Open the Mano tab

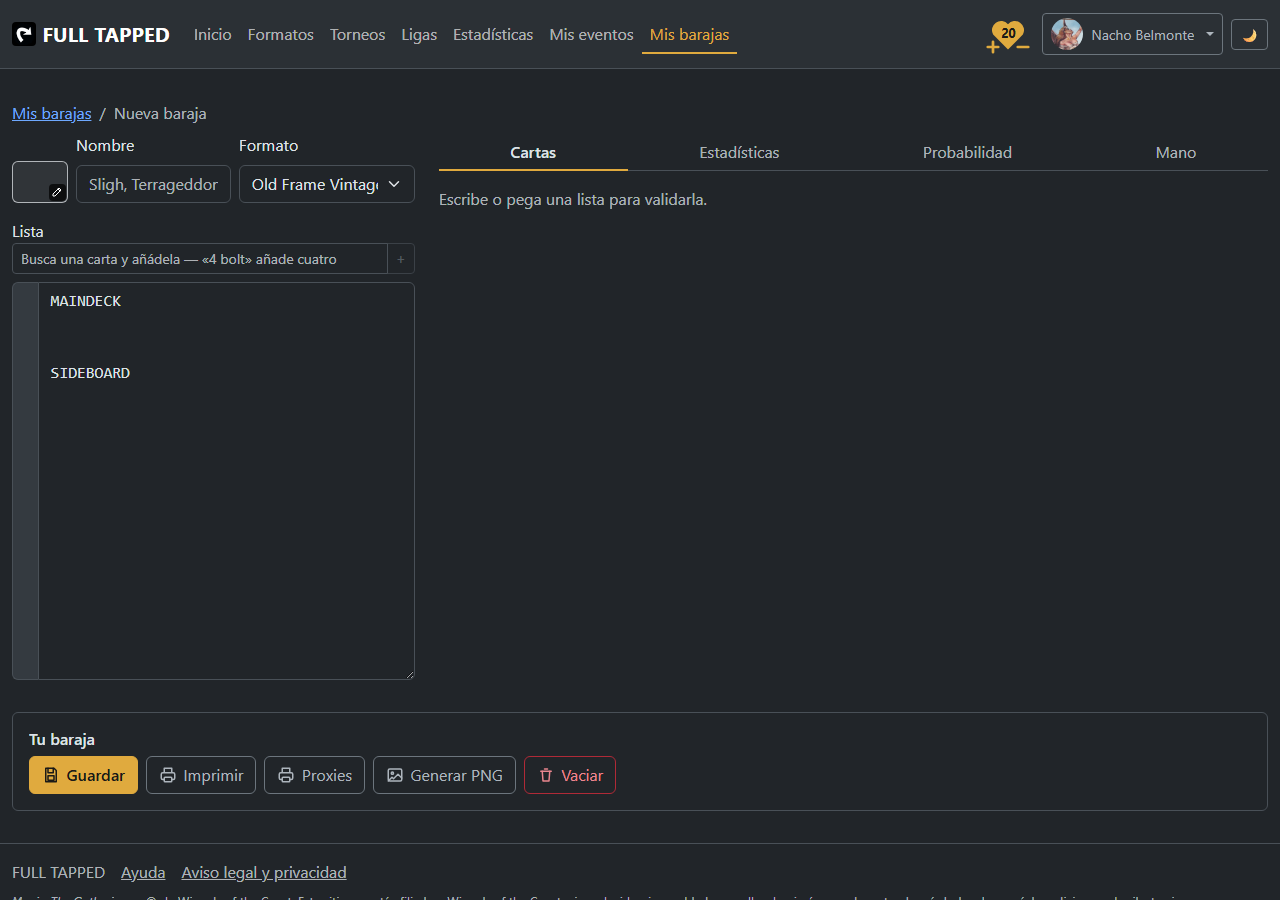pyautogui.click(x=1176, y=153)
